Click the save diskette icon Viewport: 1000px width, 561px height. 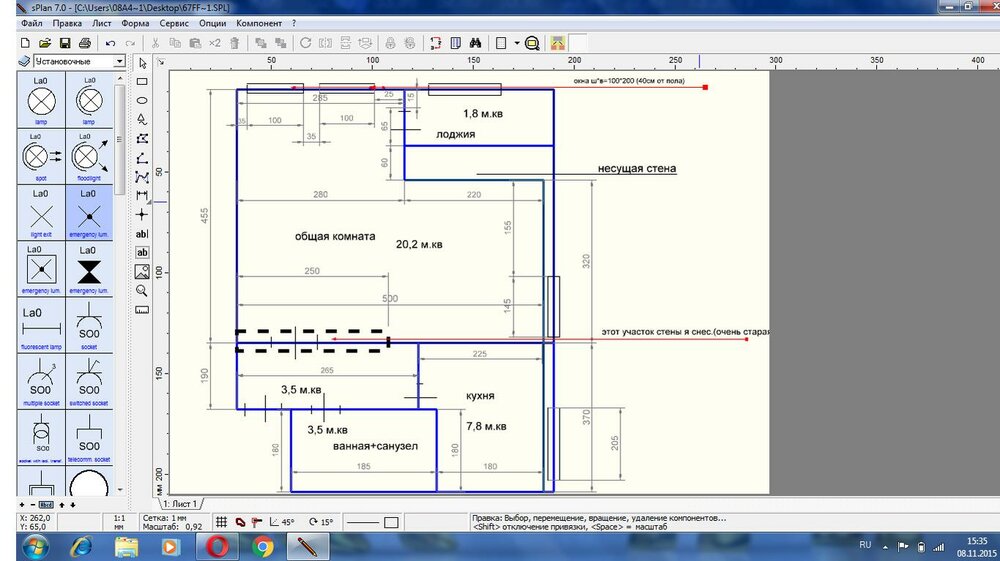[64, 43]
